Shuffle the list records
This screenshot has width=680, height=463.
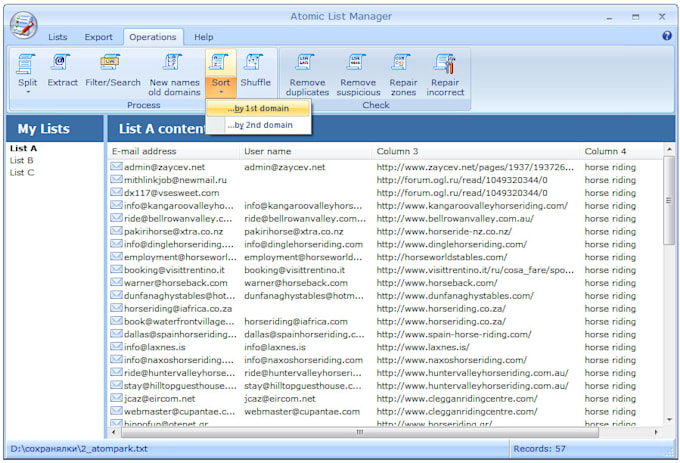[255, 65]
